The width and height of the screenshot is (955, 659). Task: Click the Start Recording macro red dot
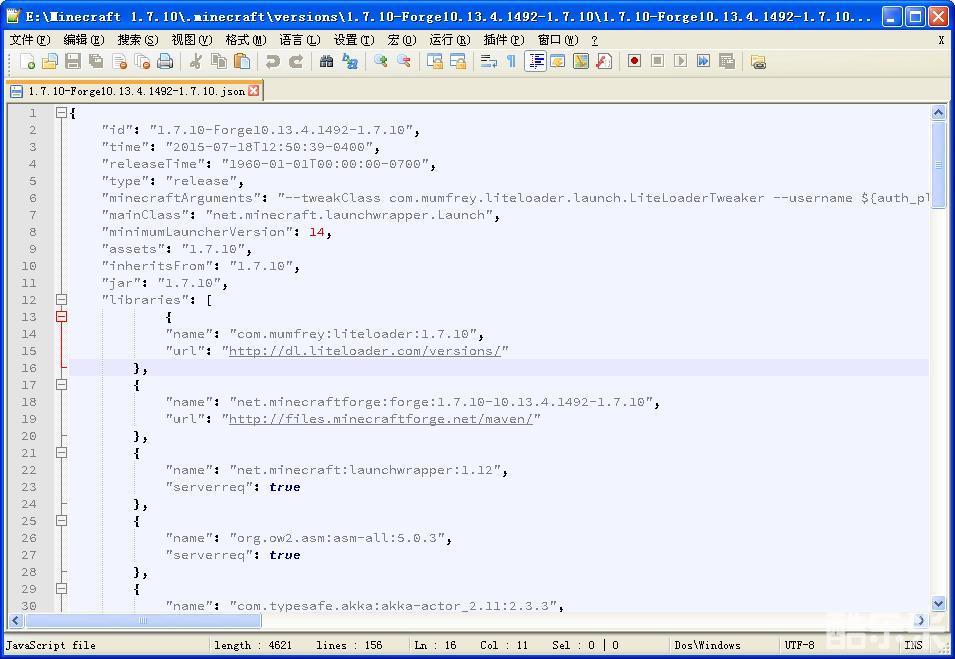(x=634, y=62)
